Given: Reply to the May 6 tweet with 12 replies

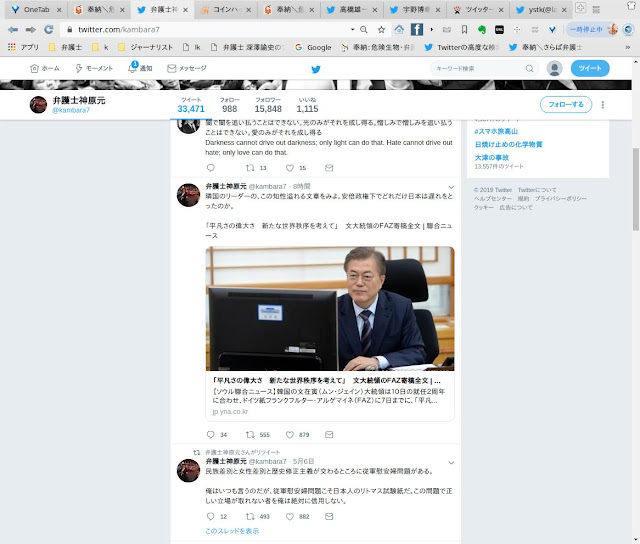Looking at the screenshot, I should coord(211,517).
